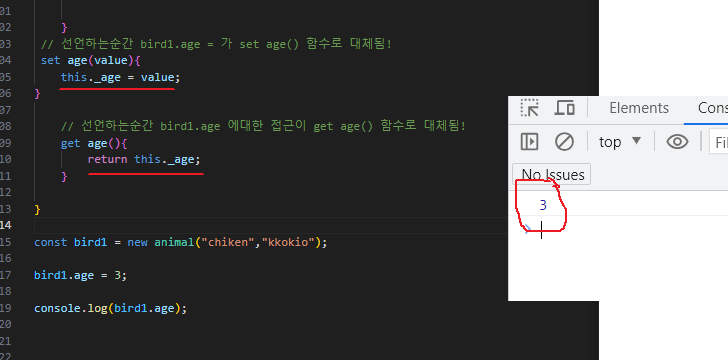Clear the console with the ban icon
728x360 pixels.
564,142
